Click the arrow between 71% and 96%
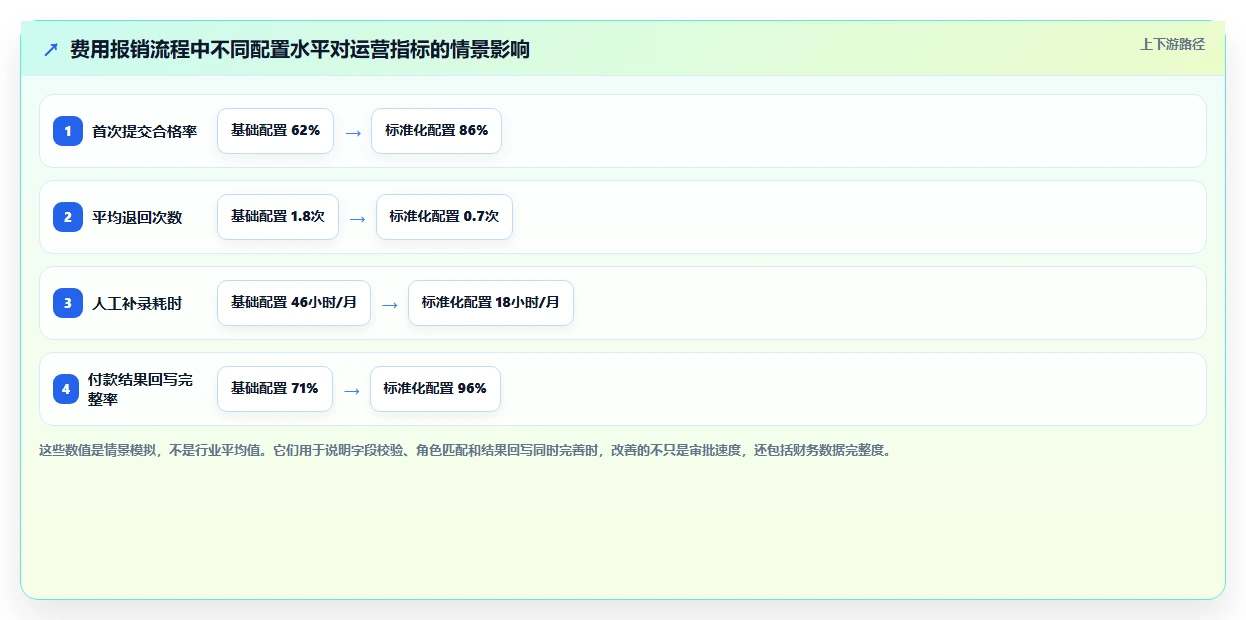This screenshot has width=1246, height=620. pyautogui.click(x=352, y=390)
